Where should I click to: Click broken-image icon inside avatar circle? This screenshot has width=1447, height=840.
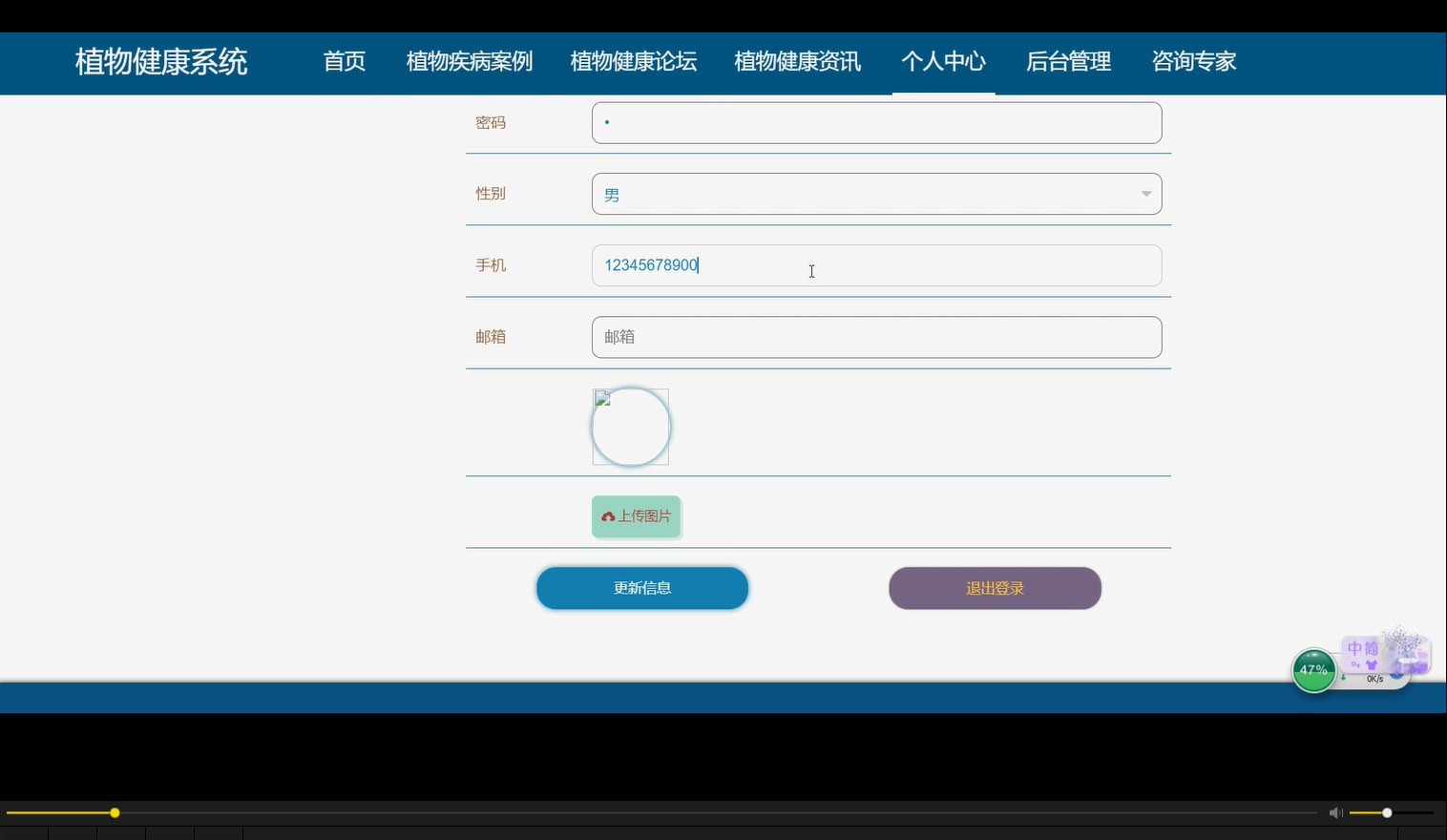click(602, 396)
